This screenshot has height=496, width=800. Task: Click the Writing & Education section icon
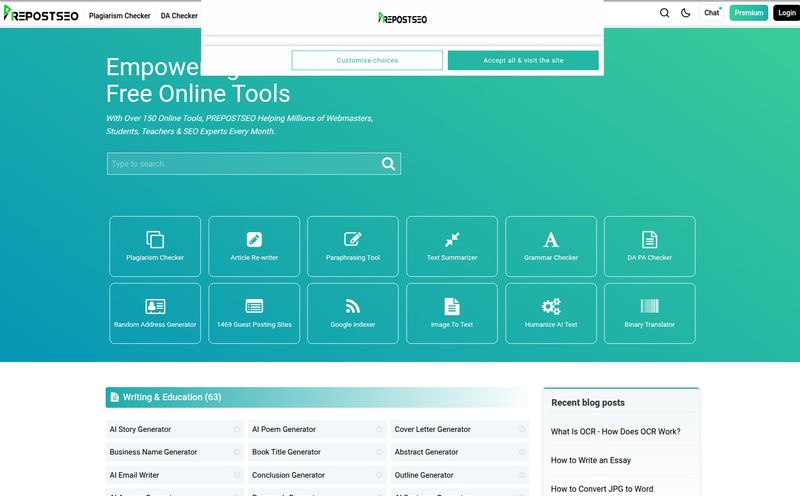114,397
